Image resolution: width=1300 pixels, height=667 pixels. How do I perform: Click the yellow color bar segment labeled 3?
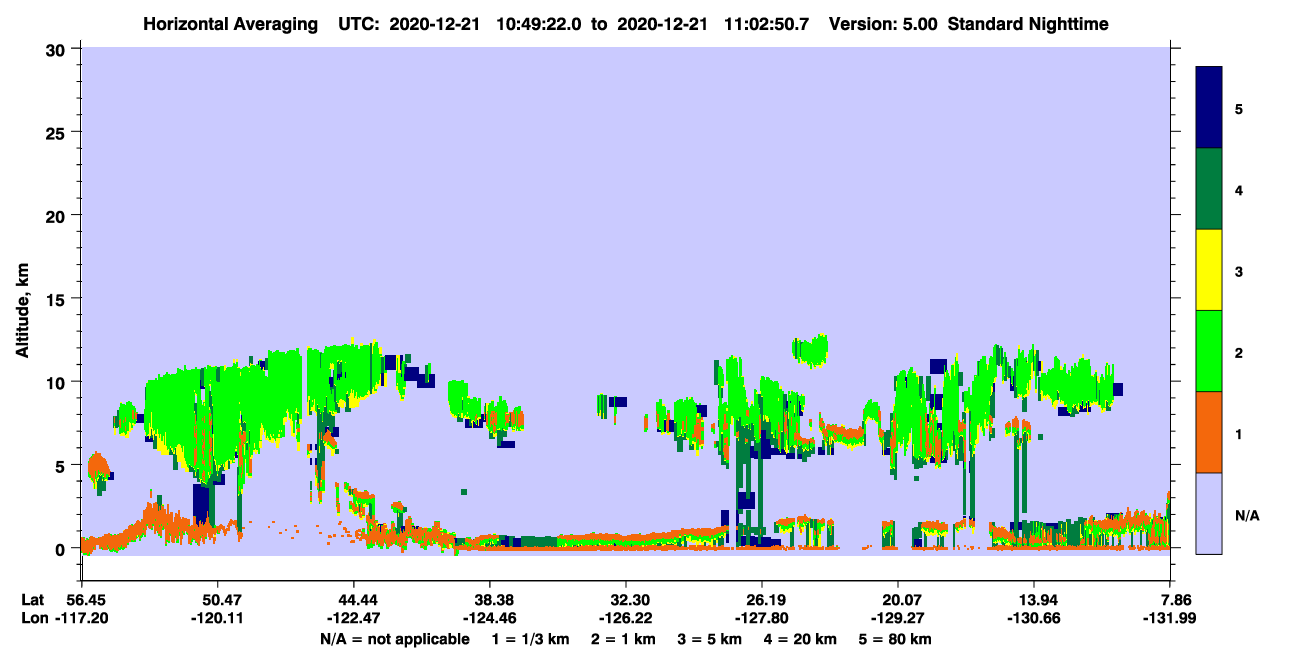pos(1209,270)
